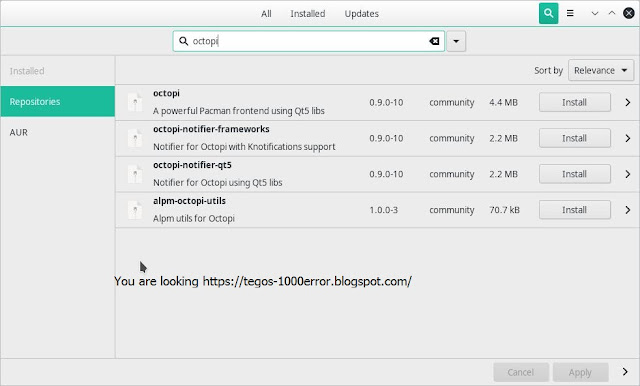
Task: Show details arrow for alpm-octopi-utils
Action: coord(628,210)
